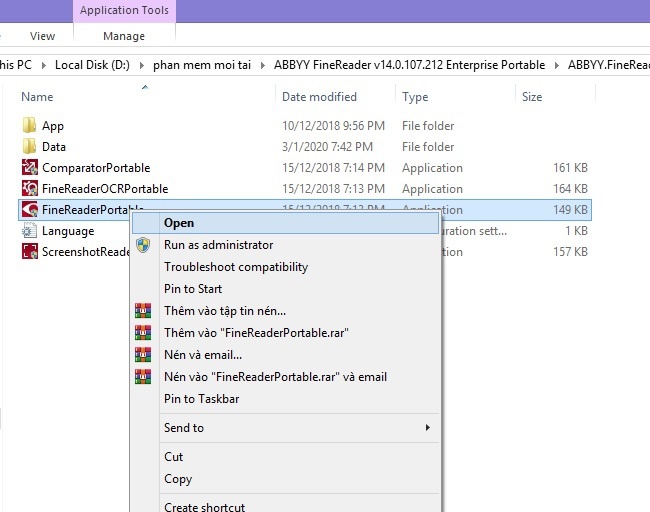The image size is (650, 512).
Task: Select Troubleshoot compatibility
Action: tap(285, 267)
